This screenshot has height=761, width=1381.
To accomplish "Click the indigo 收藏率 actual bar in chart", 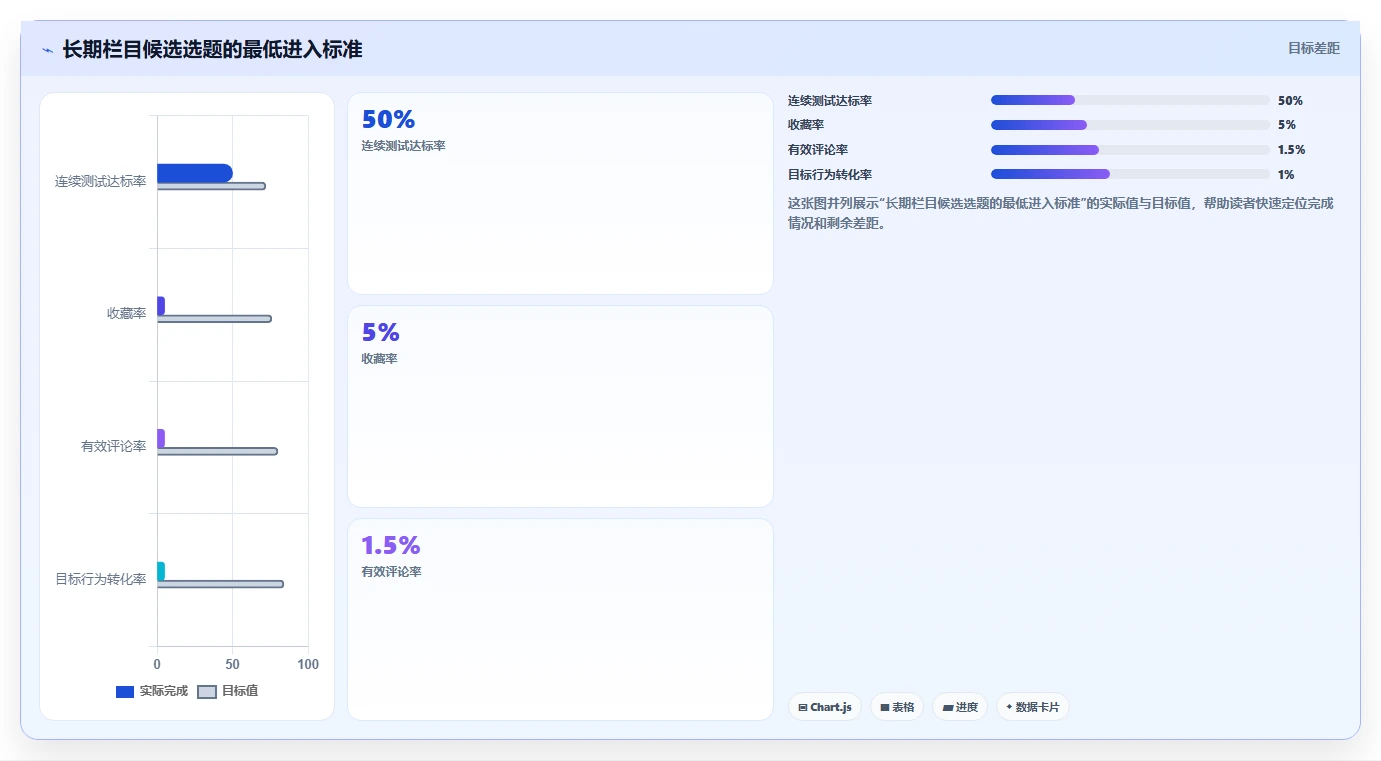I will [161, 306].
